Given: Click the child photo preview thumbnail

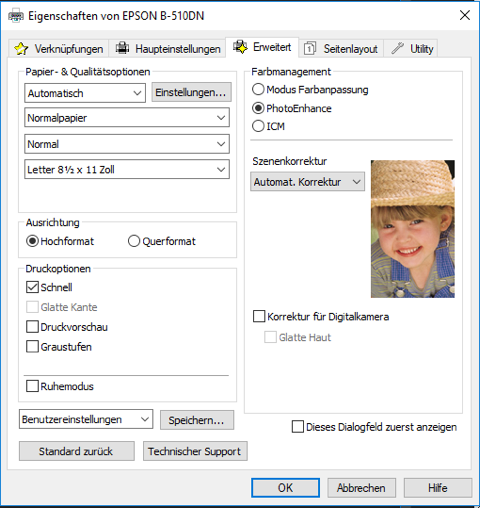Looking at the screenshot, I should 413,229.
